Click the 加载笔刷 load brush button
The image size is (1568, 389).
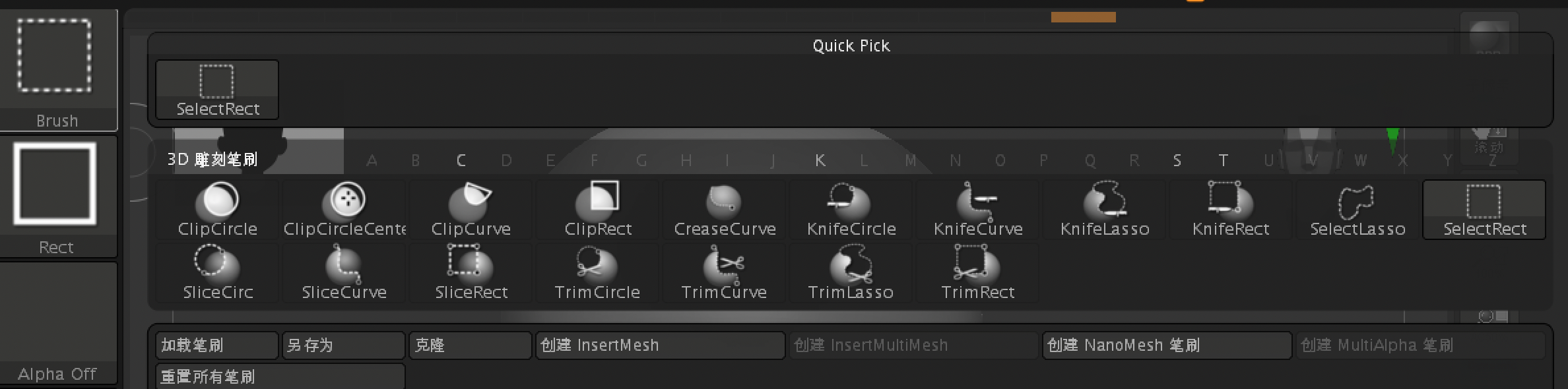(x=217, y=345)
